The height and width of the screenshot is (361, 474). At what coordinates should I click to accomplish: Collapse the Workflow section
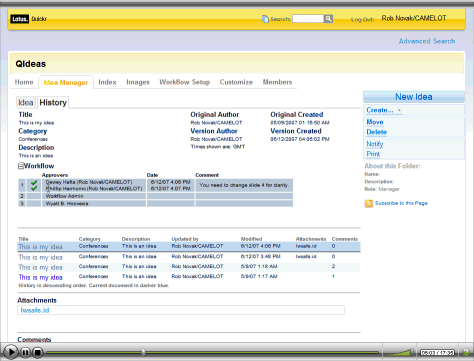[21, 166]
